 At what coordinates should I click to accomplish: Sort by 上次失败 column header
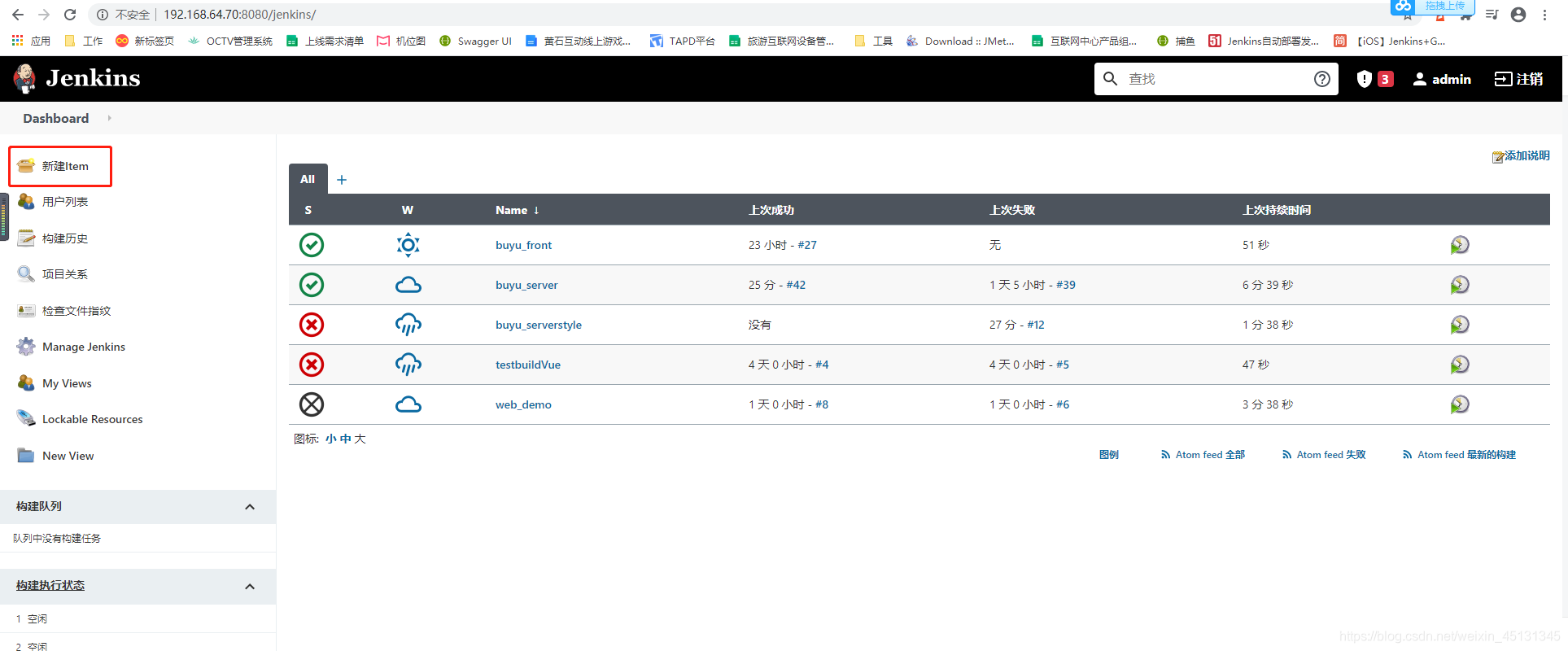pyautogui.click(x=1012, y=210)
